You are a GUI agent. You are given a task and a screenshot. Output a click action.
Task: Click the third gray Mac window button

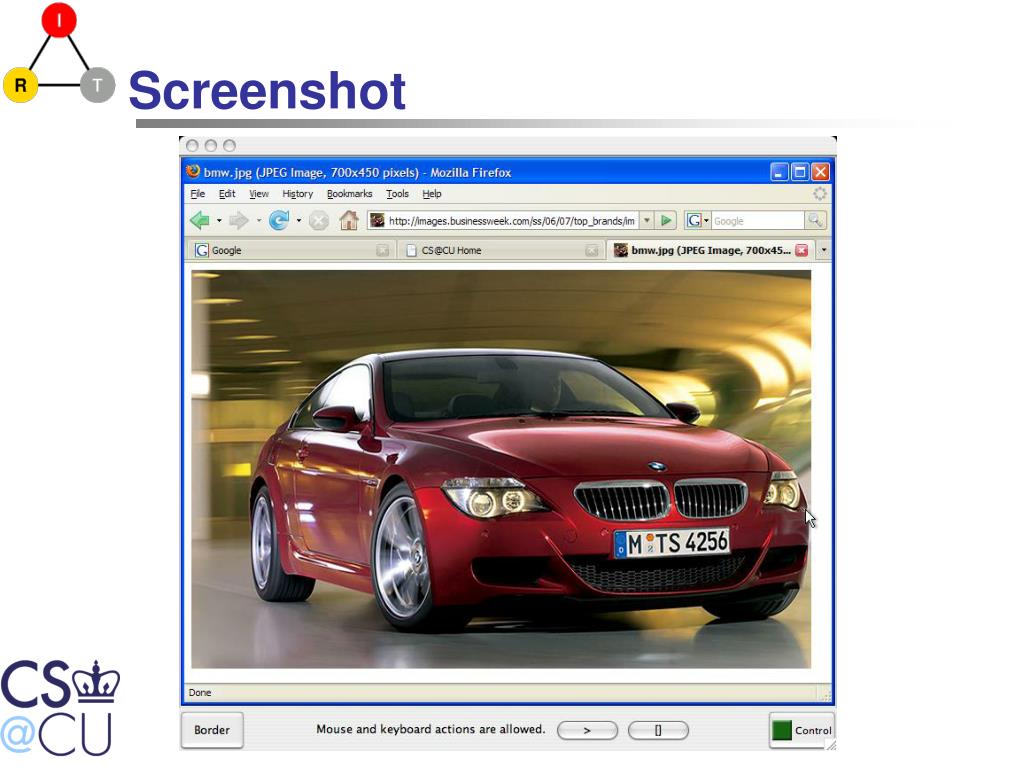point(229,145)
